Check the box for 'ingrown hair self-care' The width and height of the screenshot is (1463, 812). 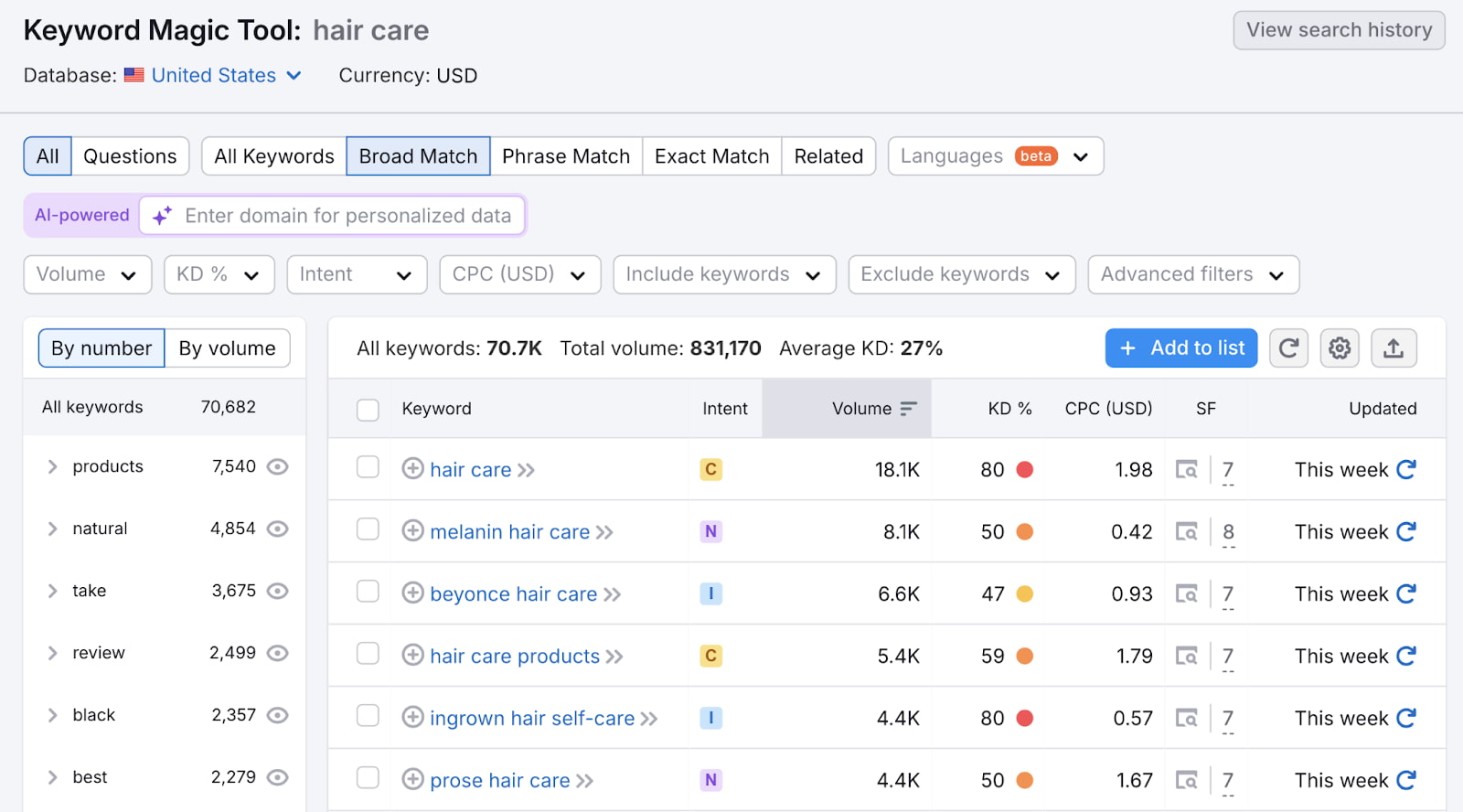[368, 715]
